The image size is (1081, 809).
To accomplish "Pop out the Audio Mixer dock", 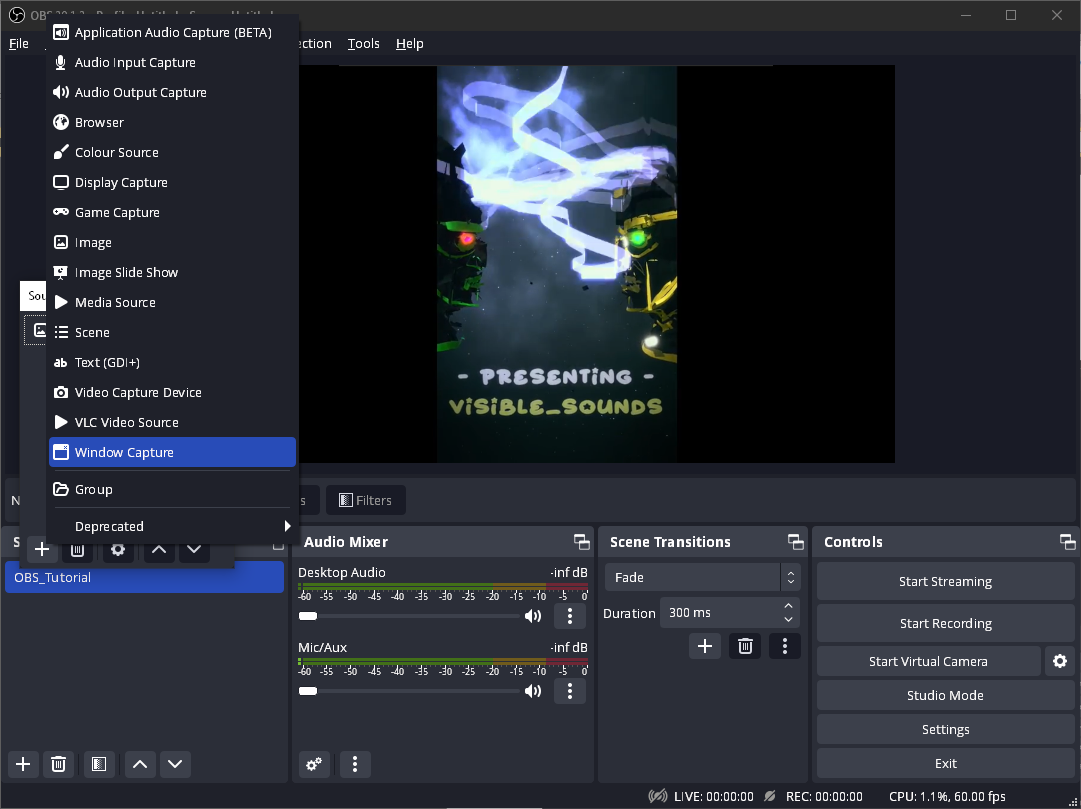I will 581,542.
